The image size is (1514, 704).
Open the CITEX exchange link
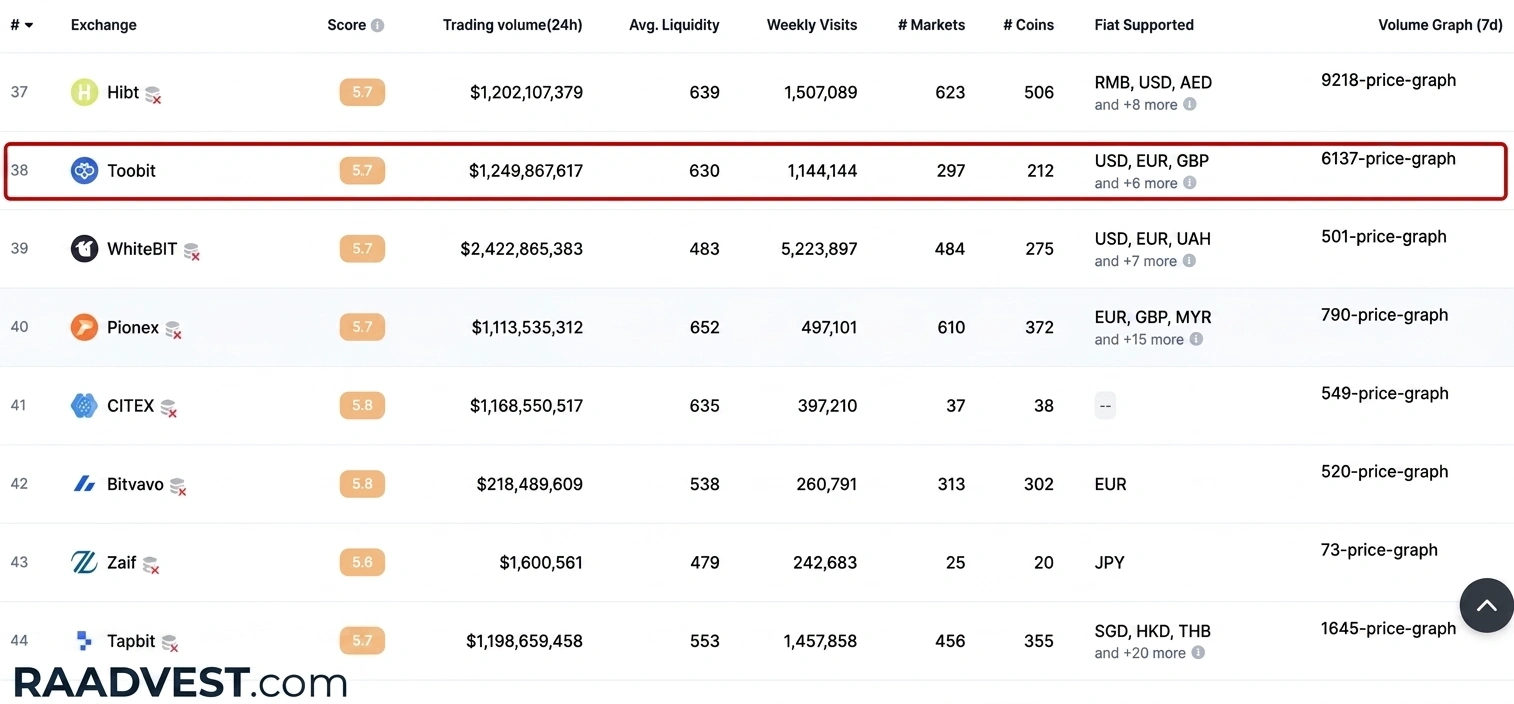tap(131, 406)
